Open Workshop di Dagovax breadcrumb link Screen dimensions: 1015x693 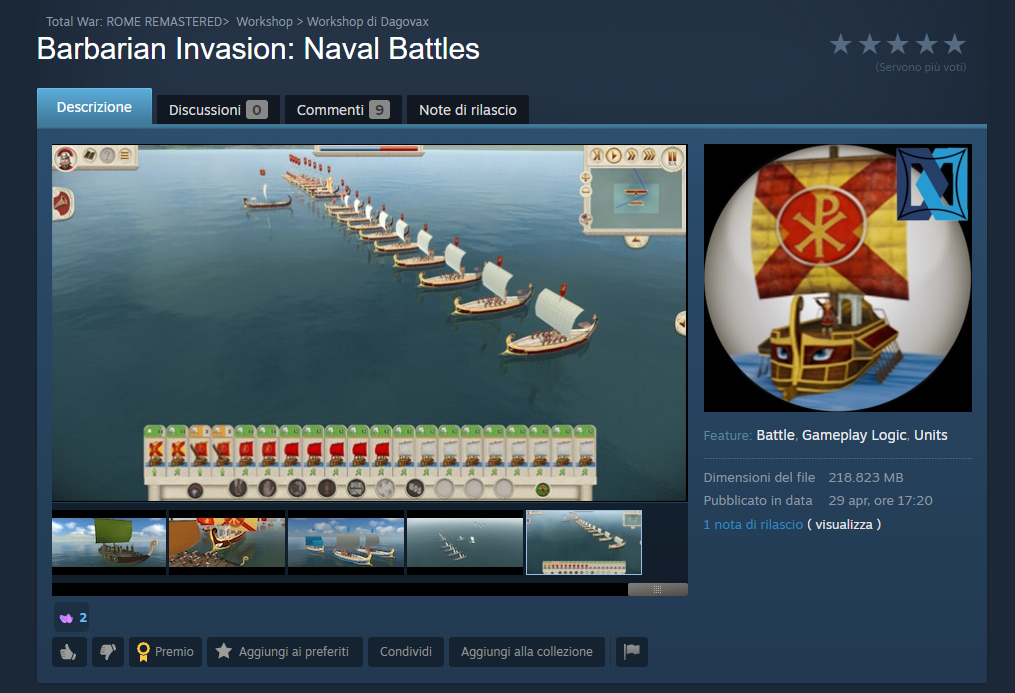pyautogui.click(x=368, y=21)
